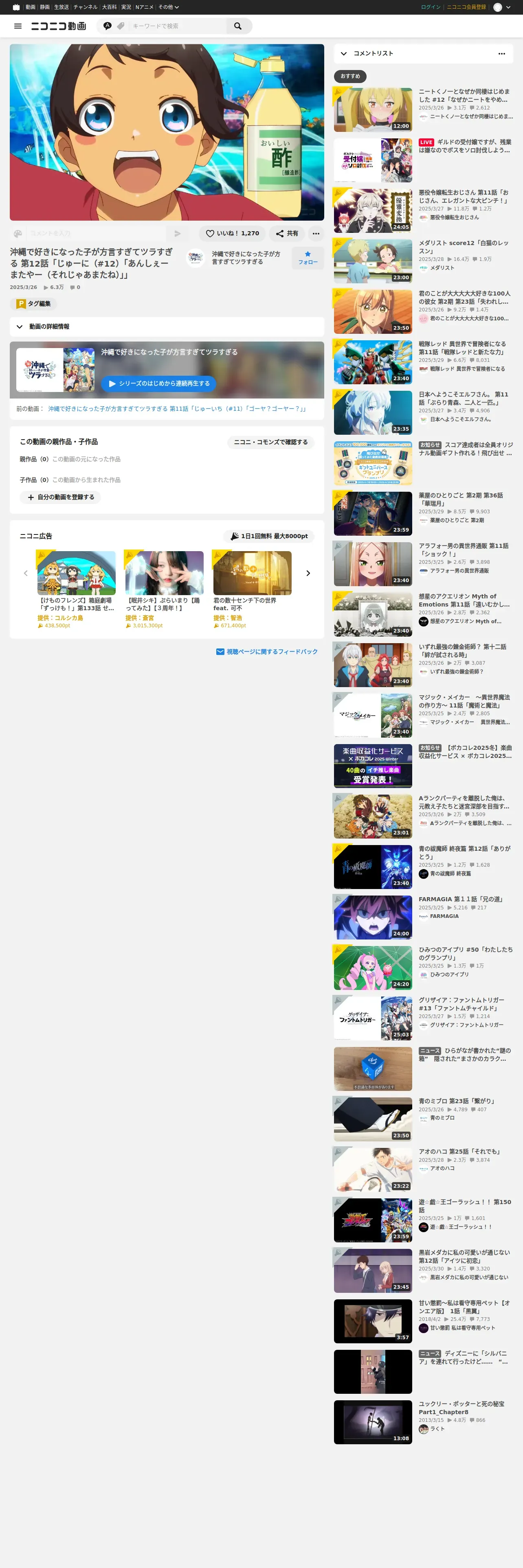Open 生放送 in top navigation
The width and height of the screenshot is (523, 1568).
click(x=62, y=7)
